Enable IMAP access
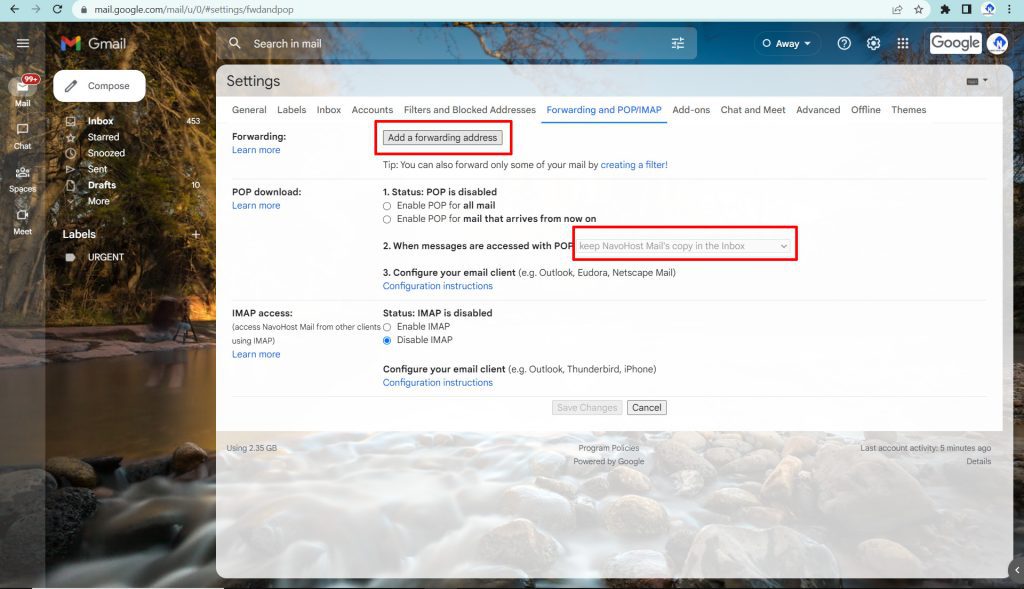 point(387,326)
